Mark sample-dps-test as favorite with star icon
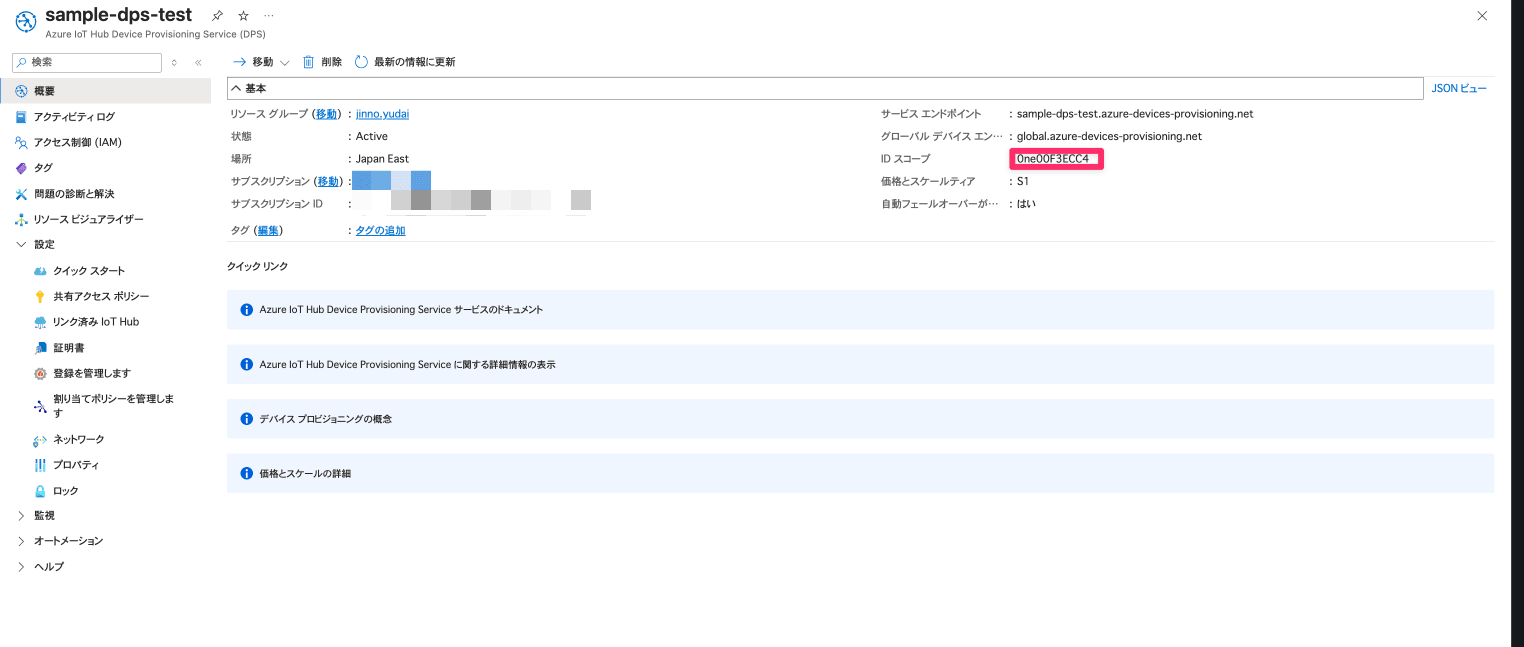The image size is (1524, 647). point(243,16)
